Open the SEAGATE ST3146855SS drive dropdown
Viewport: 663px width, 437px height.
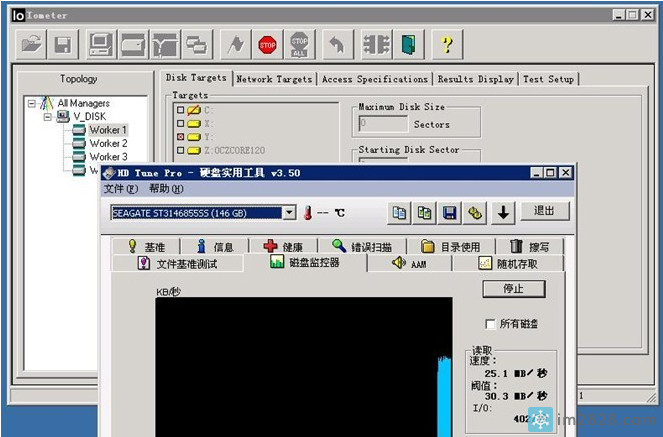289,212
